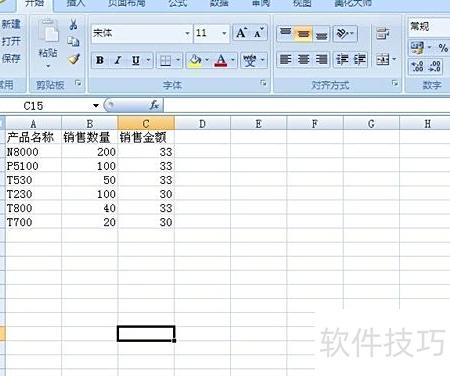
Task: Click the 打开 button
Action: tap(11, 41)
